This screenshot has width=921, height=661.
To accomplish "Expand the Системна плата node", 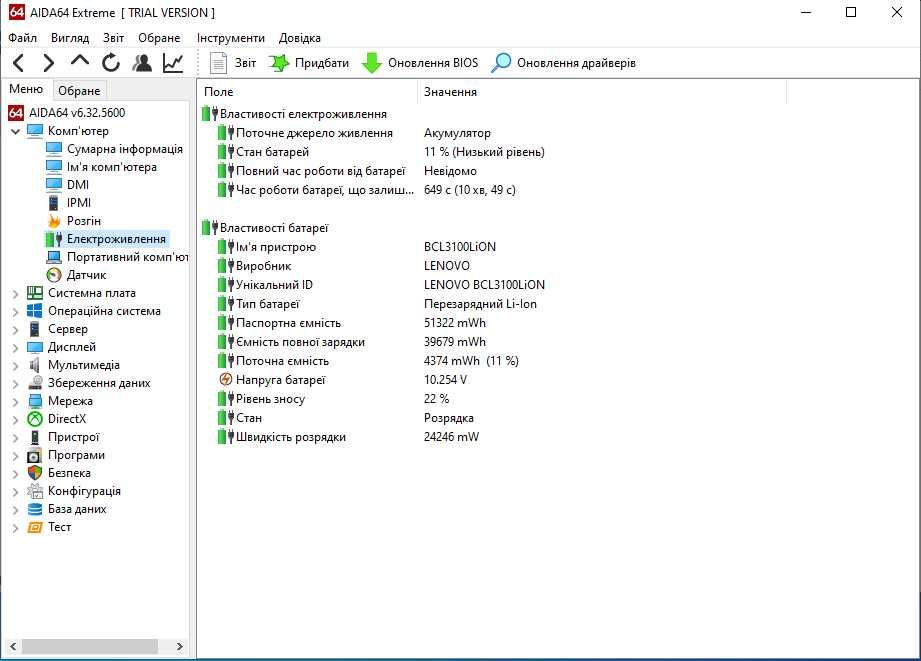I will point(16,293).
